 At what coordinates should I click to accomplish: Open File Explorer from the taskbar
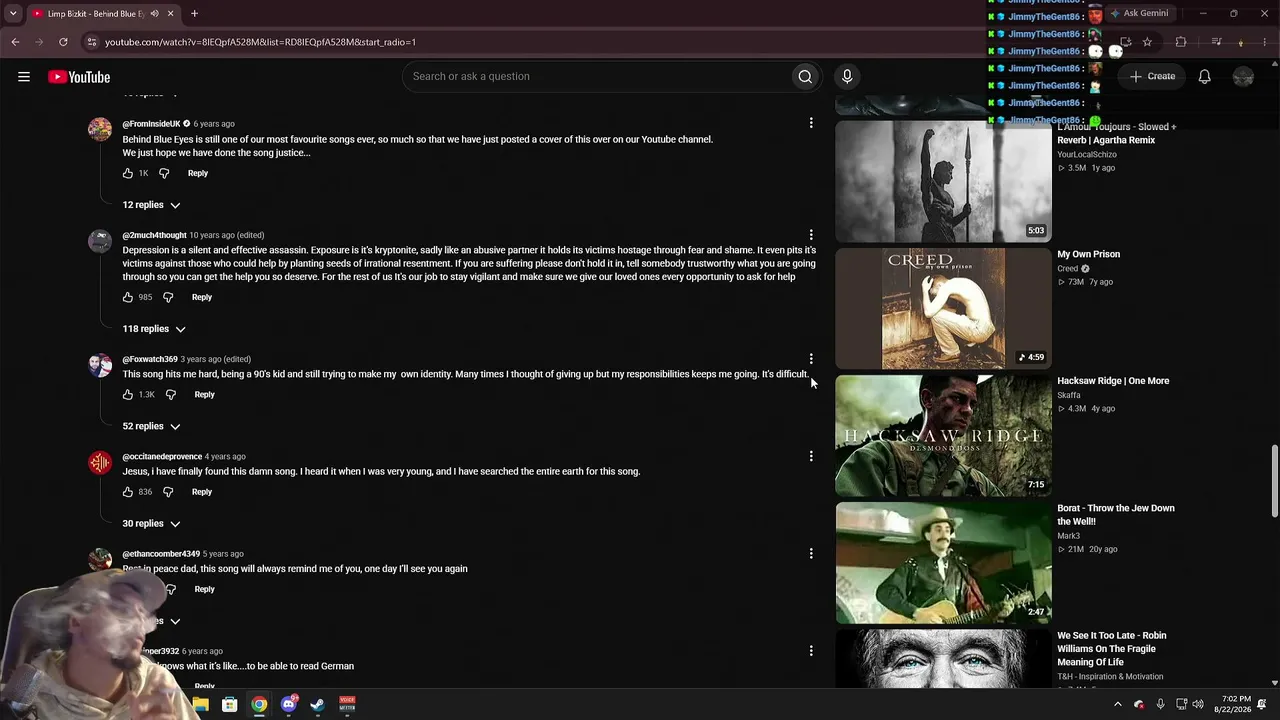(x=201, y=705)
